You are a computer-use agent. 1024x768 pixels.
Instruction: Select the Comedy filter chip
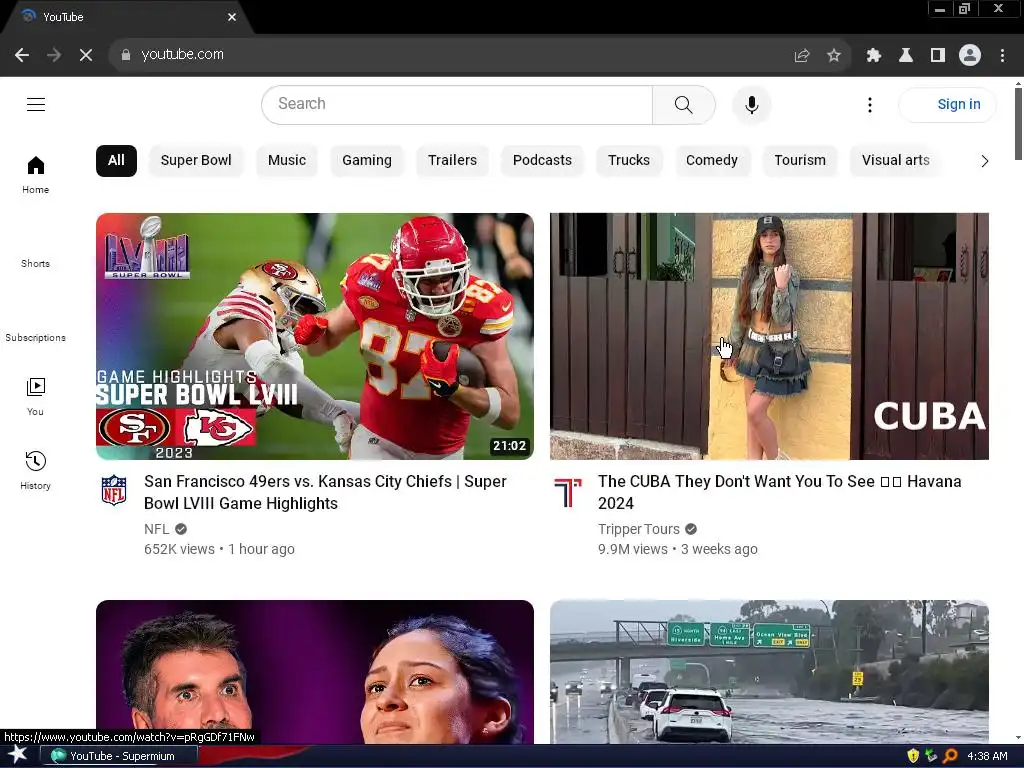click(x=711, y=161)
